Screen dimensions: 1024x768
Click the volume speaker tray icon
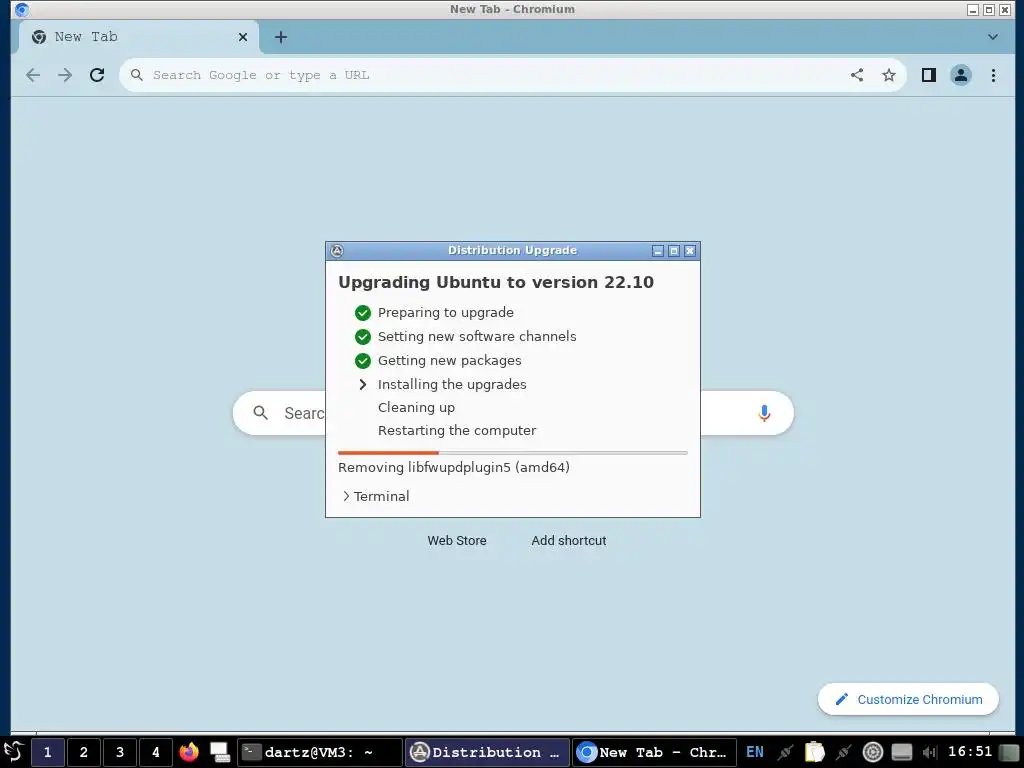[930, 752]
